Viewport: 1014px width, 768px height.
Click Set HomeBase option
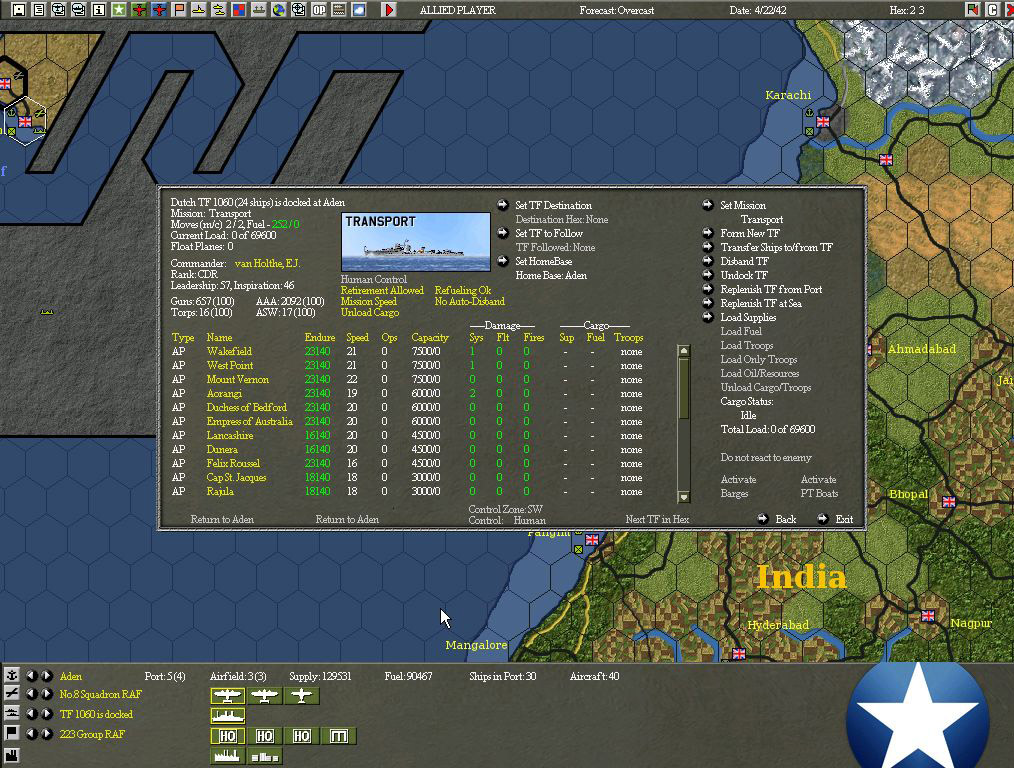pos(543,261)
